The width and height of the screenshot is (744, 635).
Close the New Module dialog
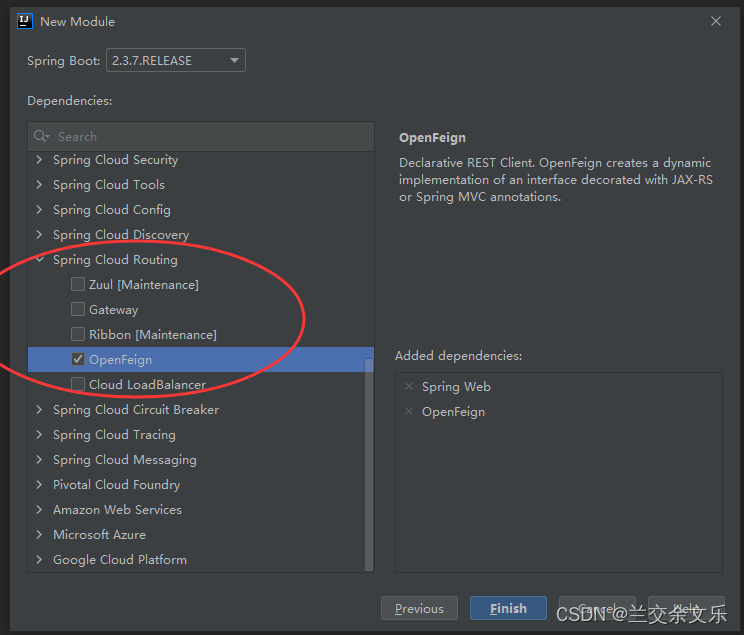pos(716,21)
